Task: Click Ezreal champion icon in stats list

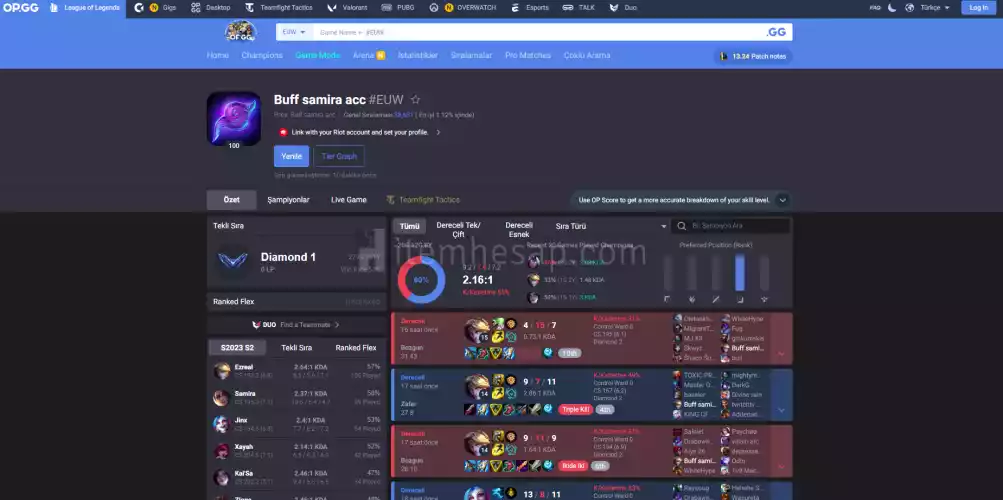Action: coord(222,371)
